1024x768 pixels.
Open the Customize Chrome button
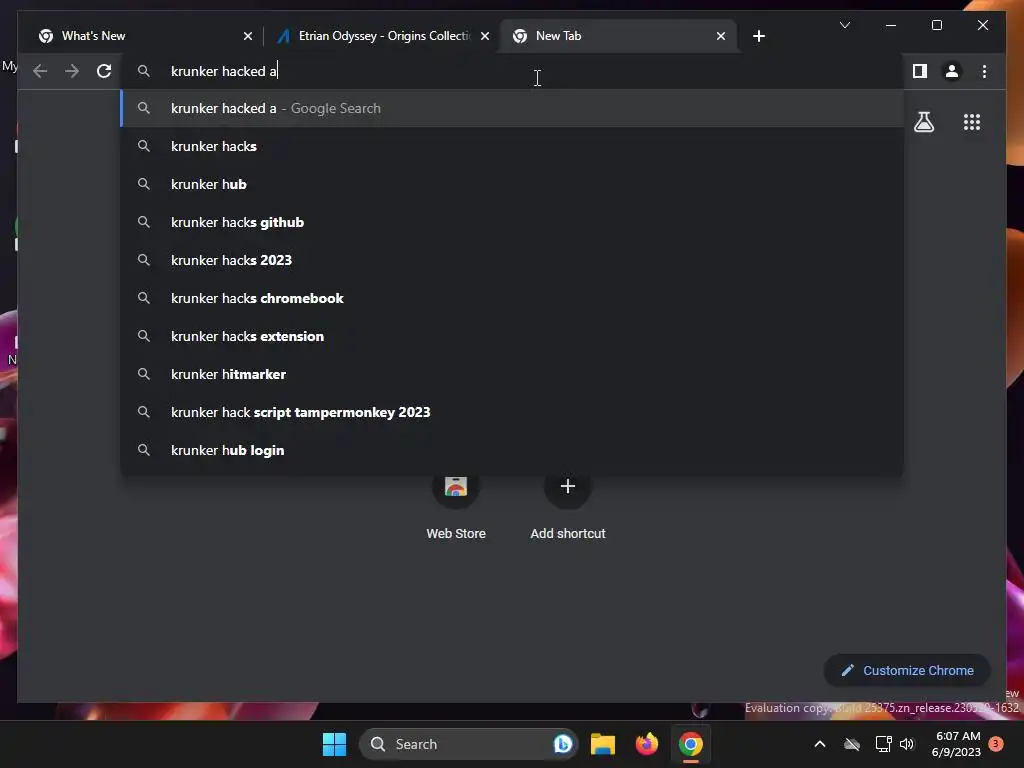(x=907, y=671)
